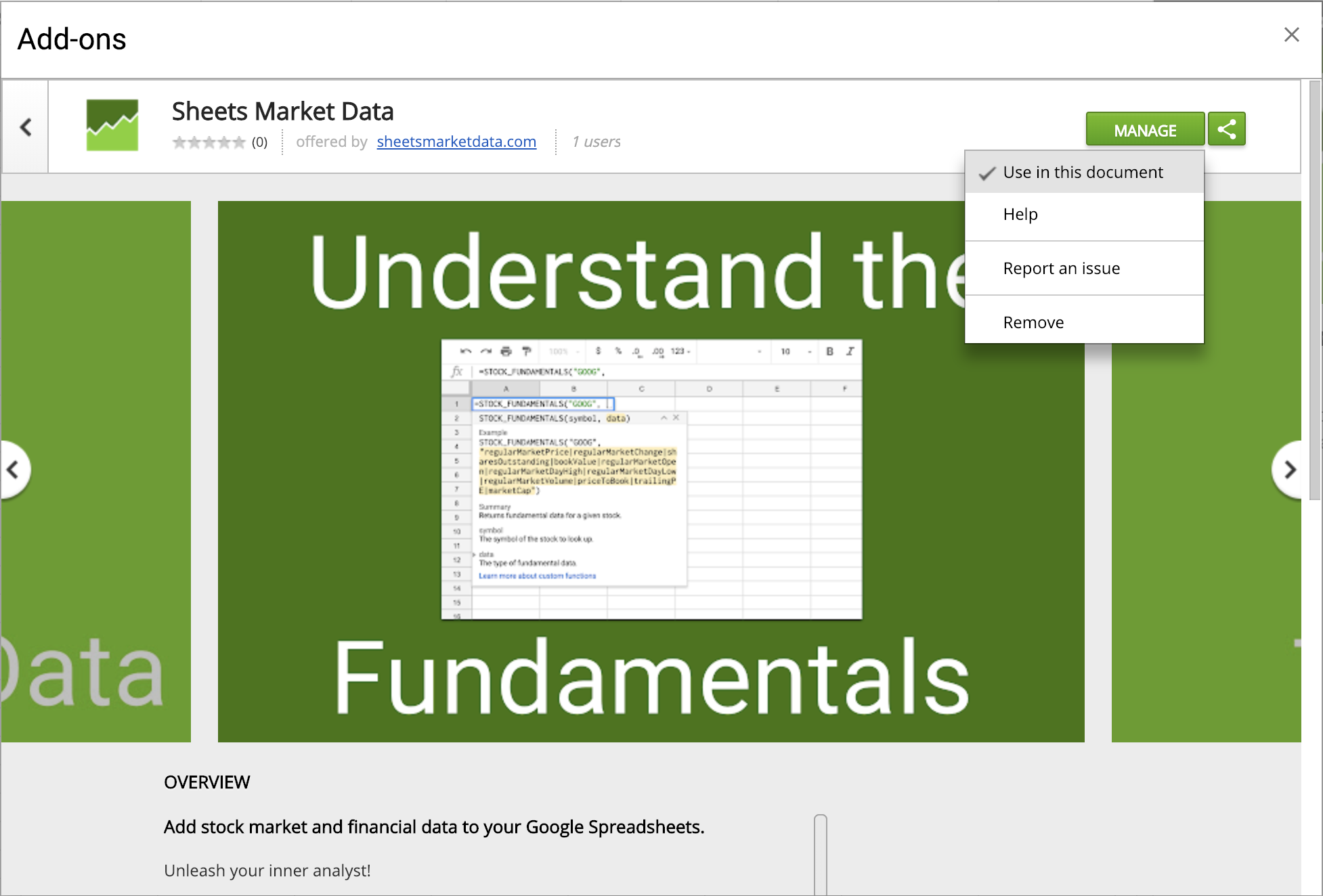This screenshot has width=1323, height=896.
Task: Click the Sheets Market Data app icon
Action: click(112, 125)
